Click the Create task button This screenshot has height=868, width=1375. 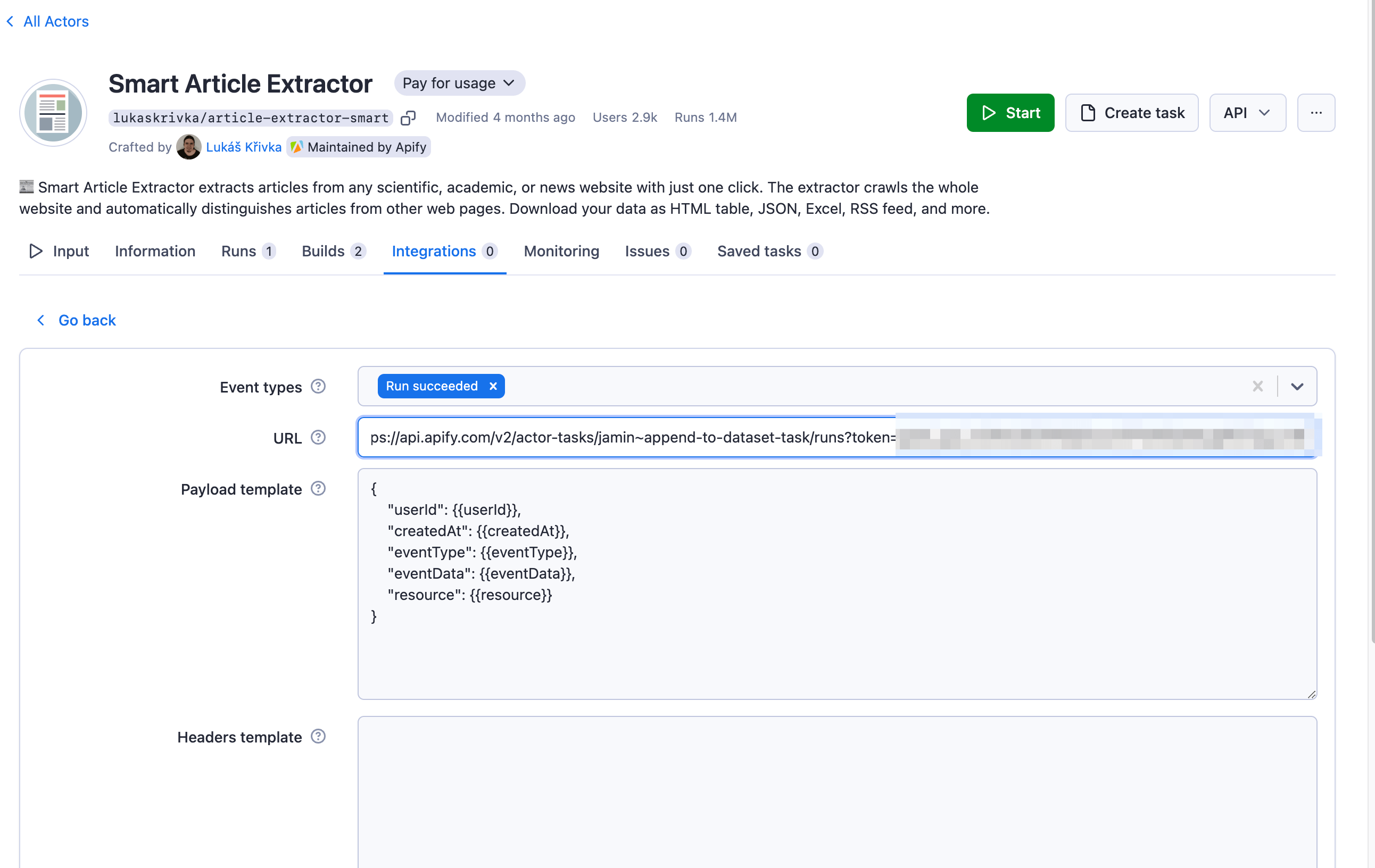[1131, 112]
